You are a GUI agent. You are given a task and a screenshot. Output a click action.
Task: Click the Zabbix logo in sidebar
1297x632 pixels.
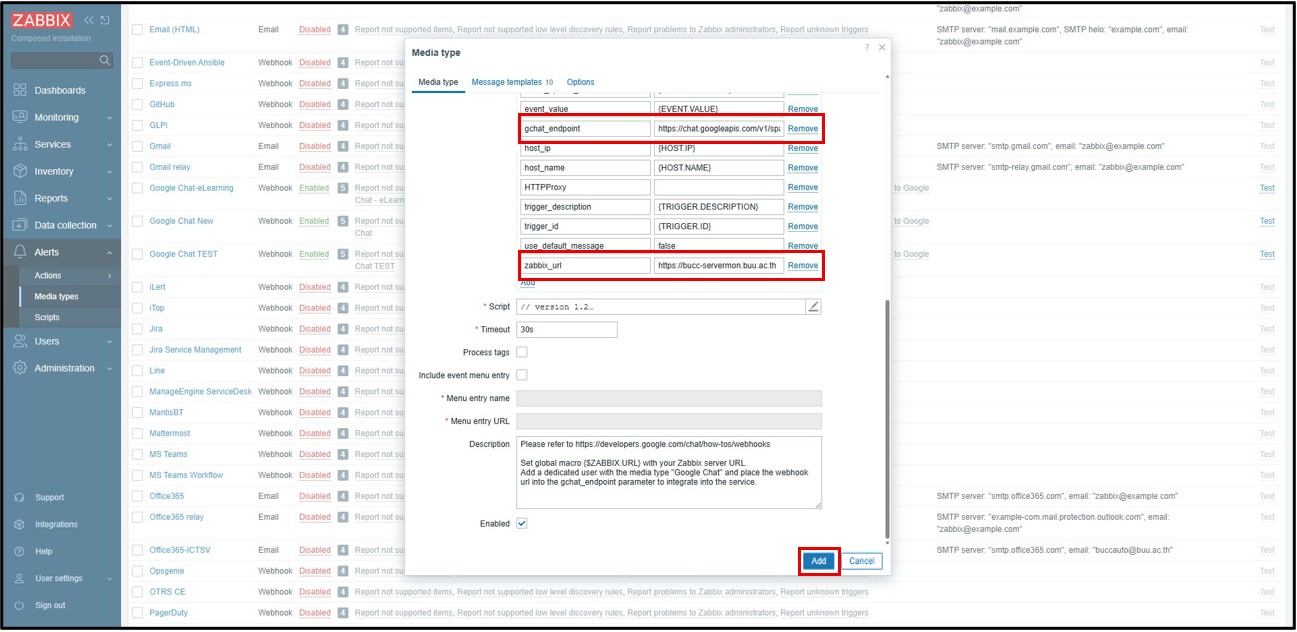pyautogui.click(x=43, y=21)
